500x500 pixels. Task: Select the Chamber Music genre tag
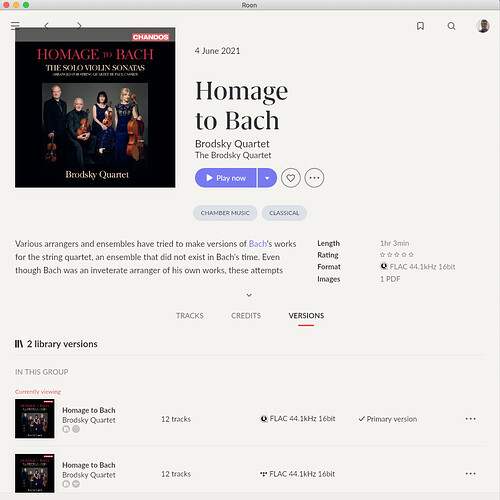coord(225,213)
